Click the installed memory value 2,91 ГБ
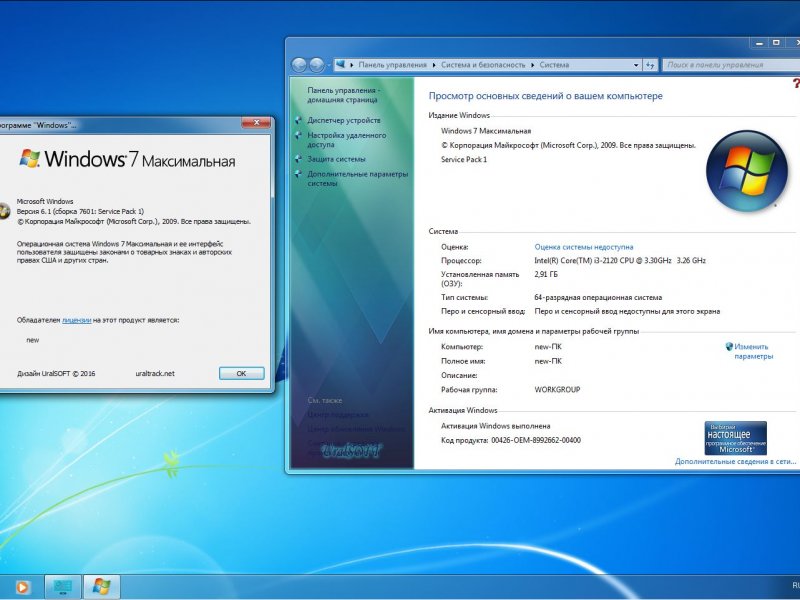800x600 pixels. (546, 274)
